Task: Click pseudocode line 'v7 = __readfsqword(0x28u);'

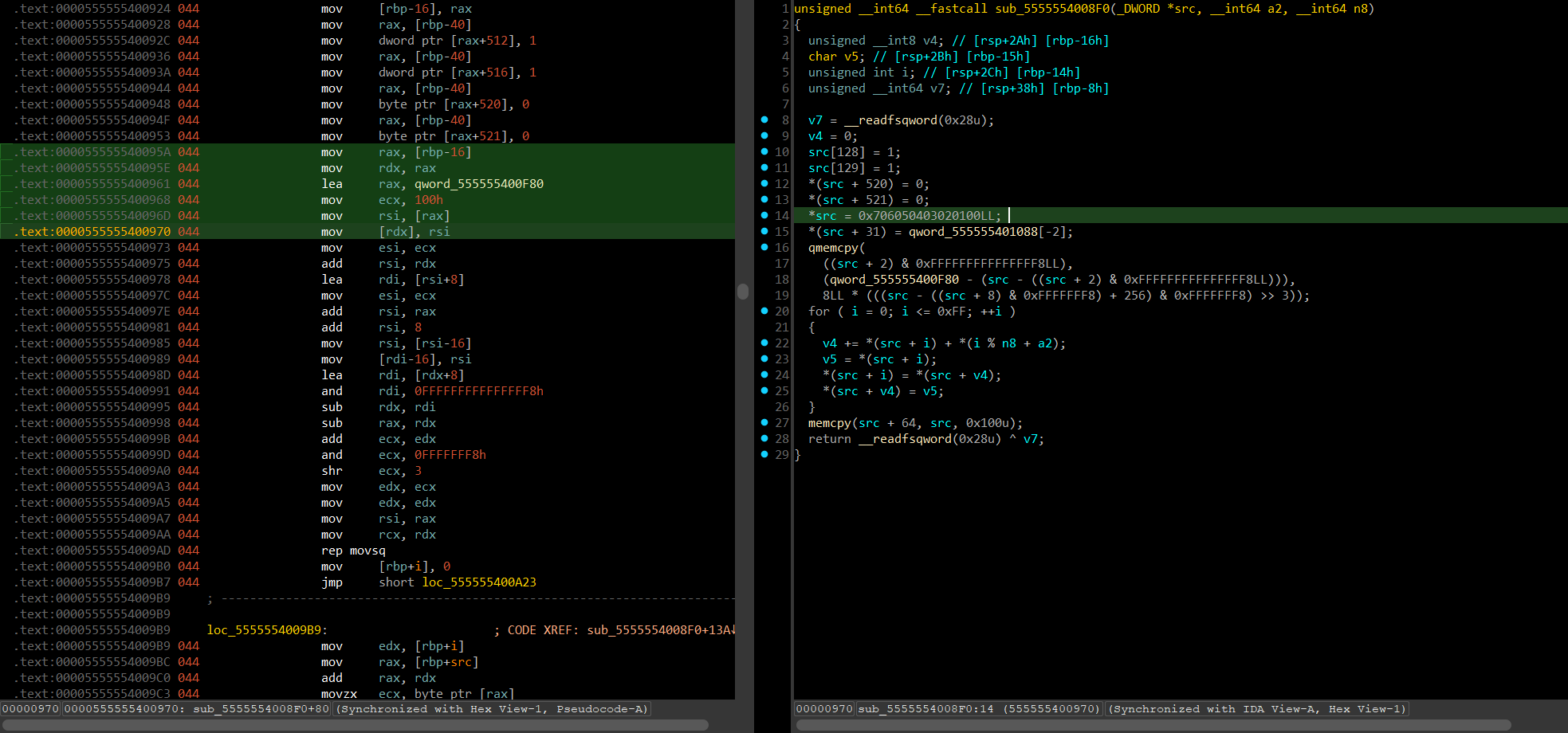Action: coord(901,120)
